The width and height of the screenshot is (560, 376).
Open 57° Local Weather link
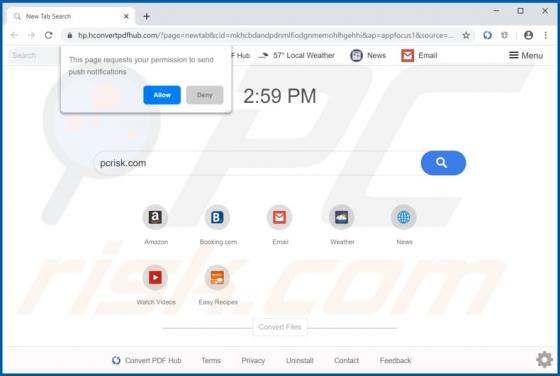coord(296,55)
